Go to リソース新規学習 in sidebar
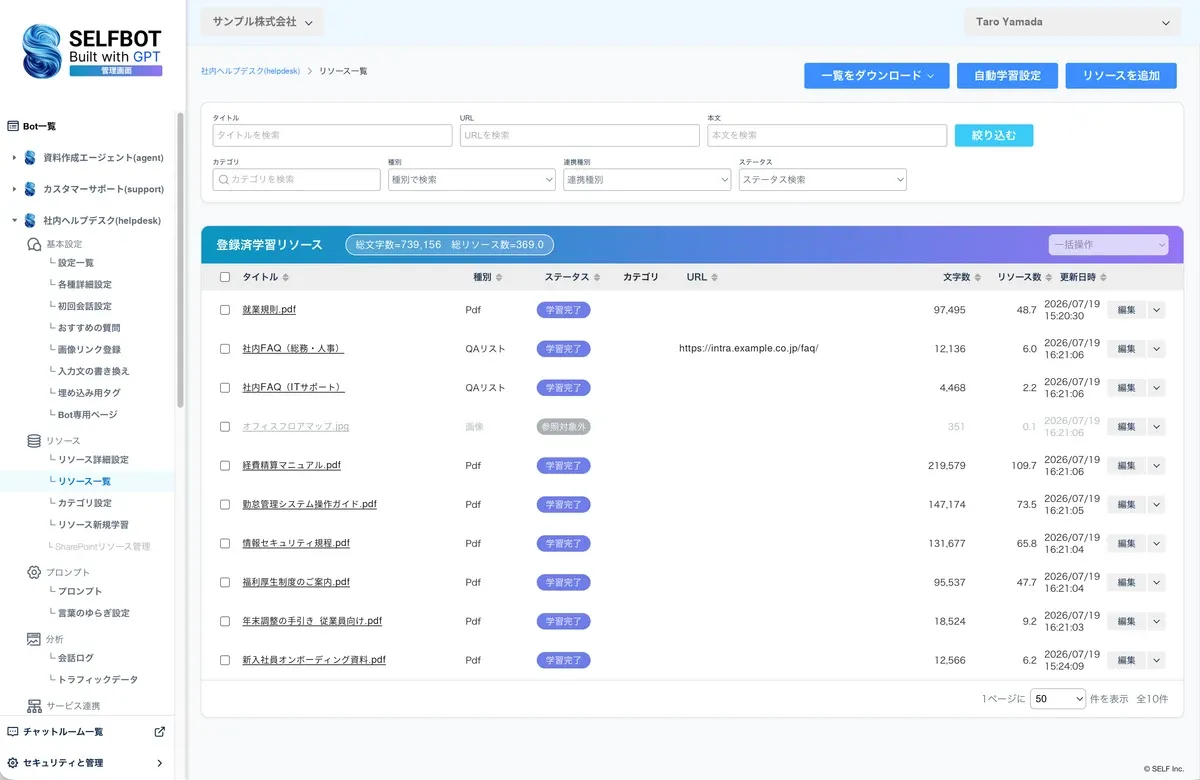Image resolution: width=1200 pixels, height=780 pixels. [x=93, y=525]
